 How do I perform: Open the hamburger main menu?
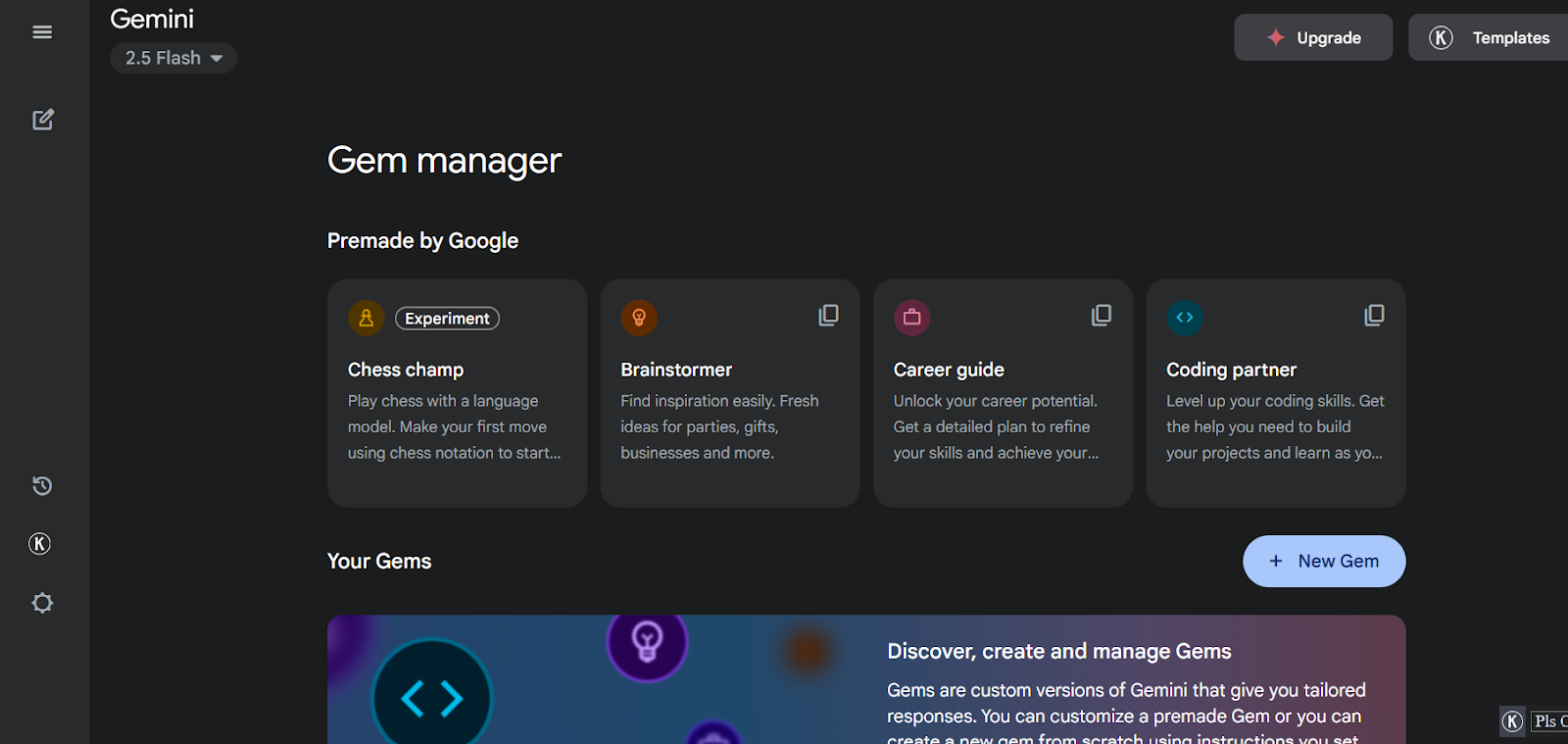(x=42, y=32)
